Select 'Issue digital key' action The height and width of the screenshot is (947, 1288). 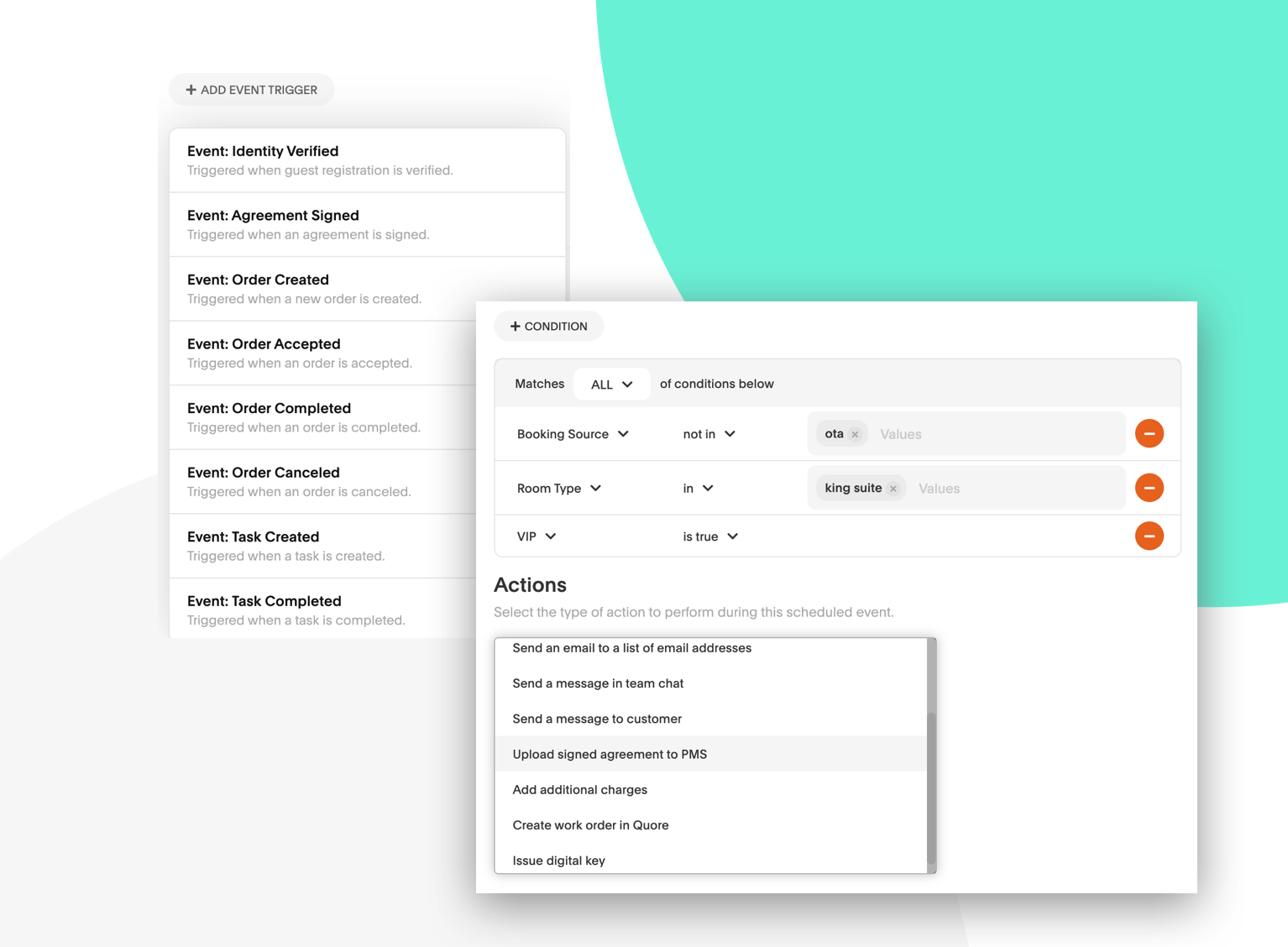pos(710,861)
